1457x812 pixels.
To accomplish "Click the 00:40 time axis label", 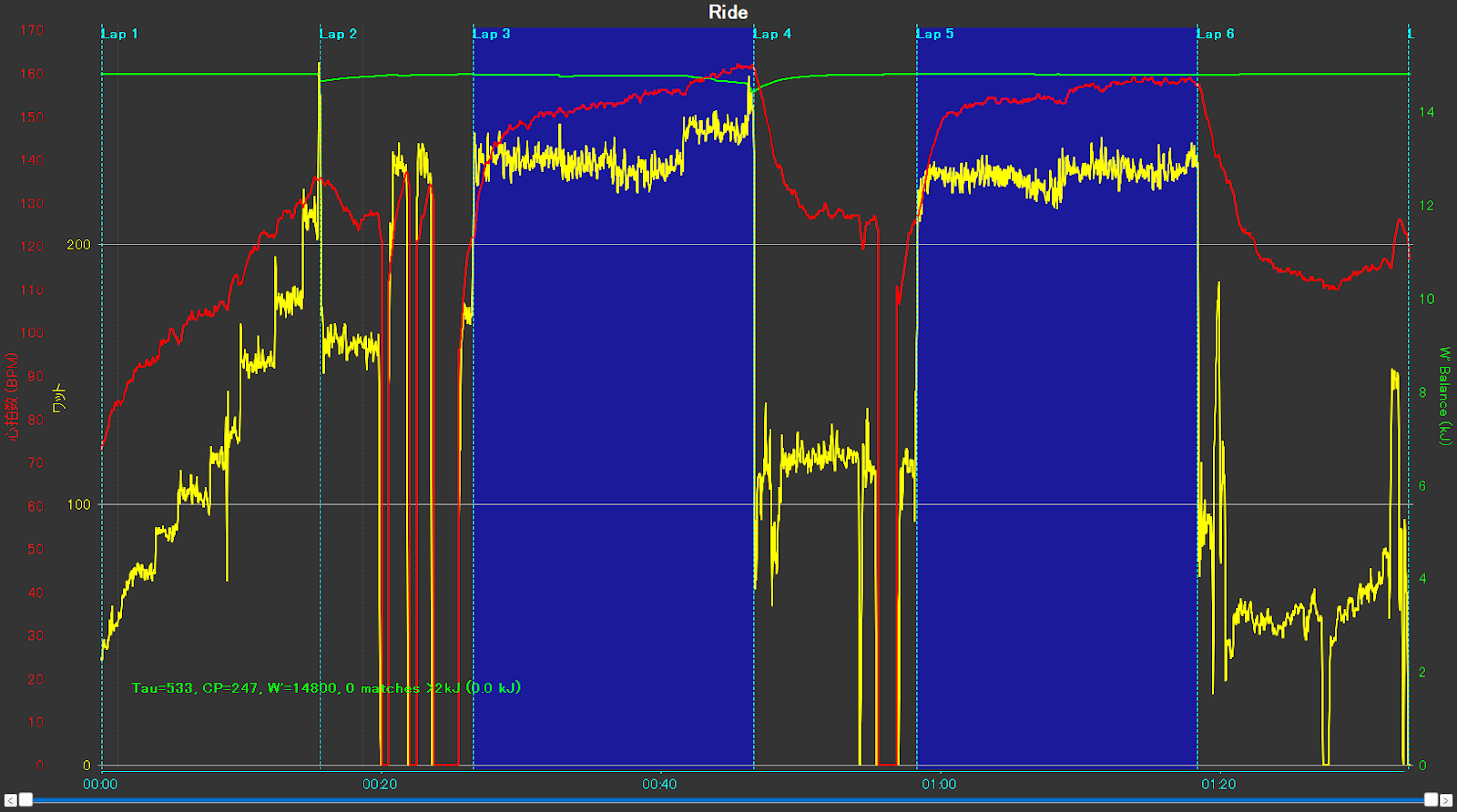I will (659, 784).
